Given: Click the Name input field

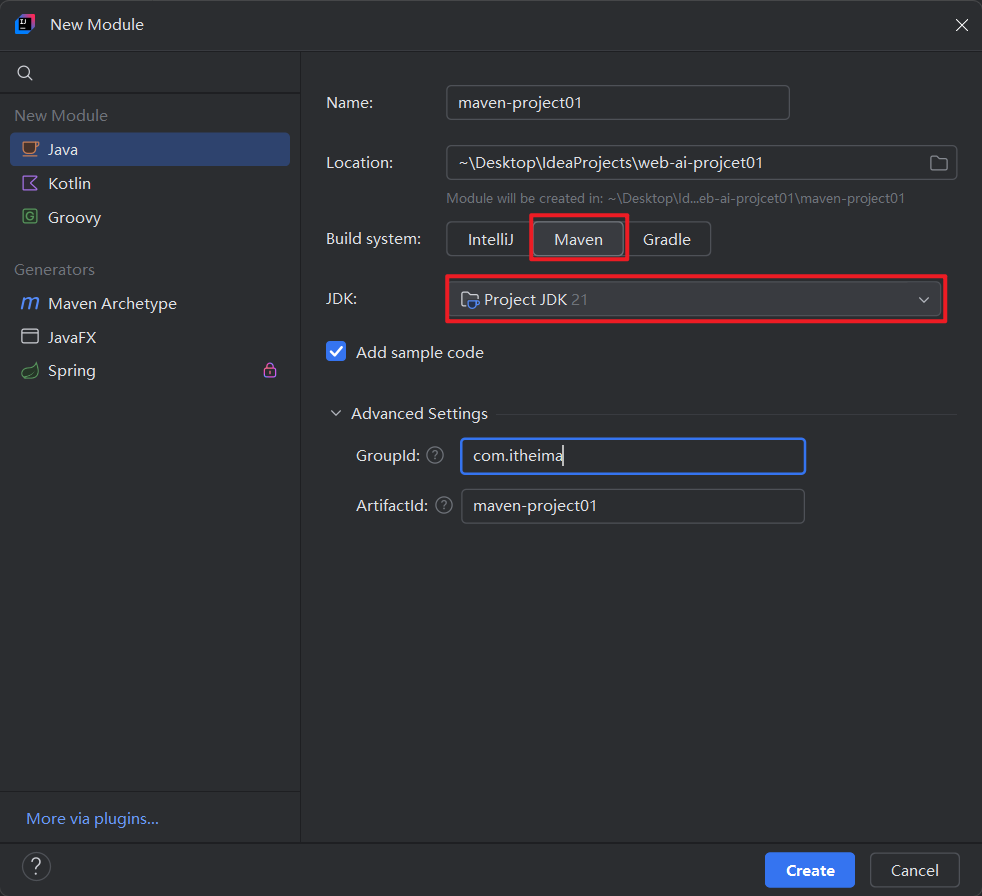Looking at the screenshot, I should tap(618, 103).
